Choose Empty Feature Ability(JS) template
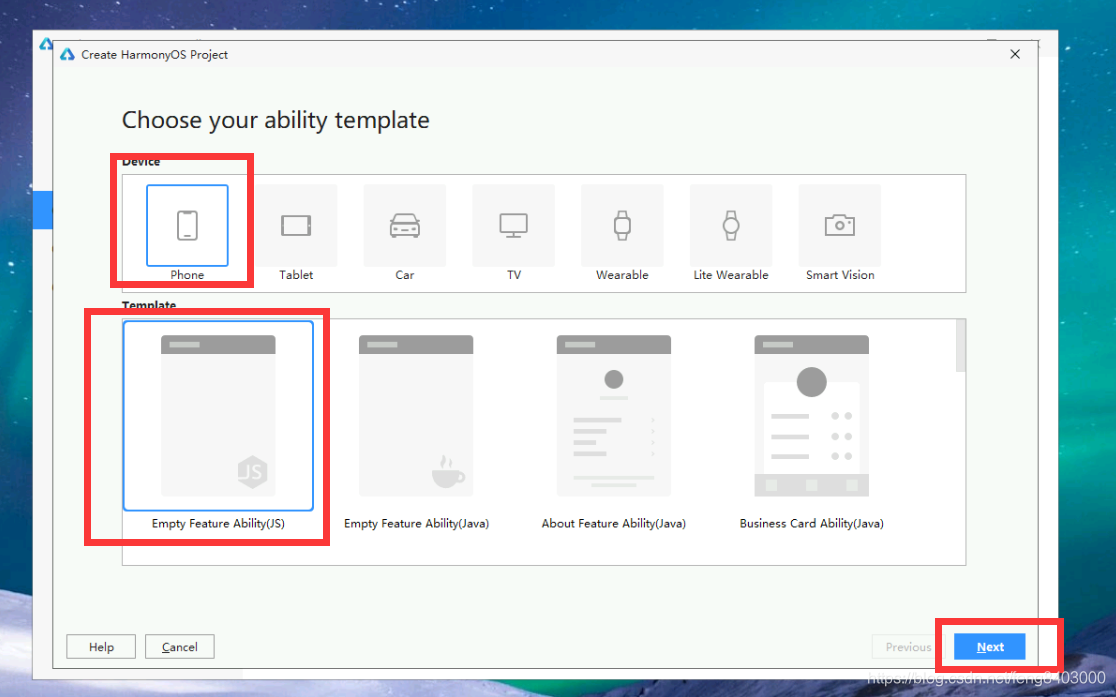Image resolution: width=1116 pixels, height=697 pixels. point(218,416)
